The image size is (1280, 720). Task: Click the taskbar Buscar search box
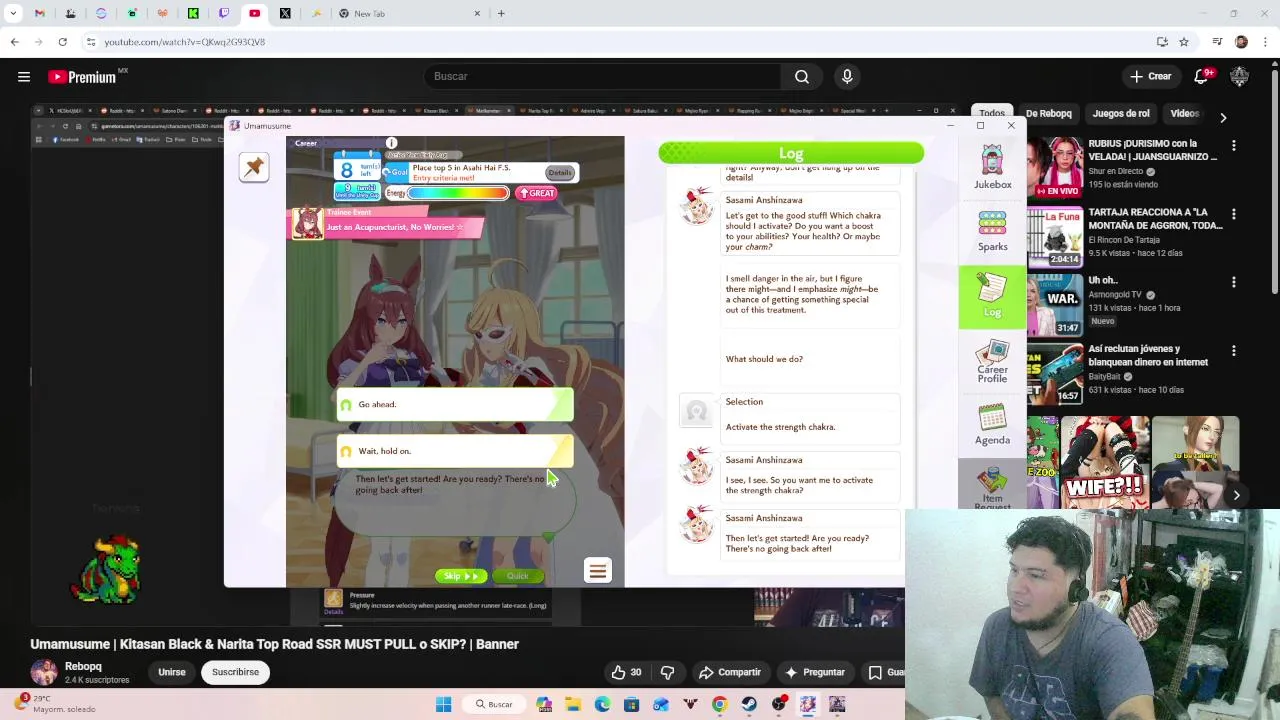tap(494, 704)
